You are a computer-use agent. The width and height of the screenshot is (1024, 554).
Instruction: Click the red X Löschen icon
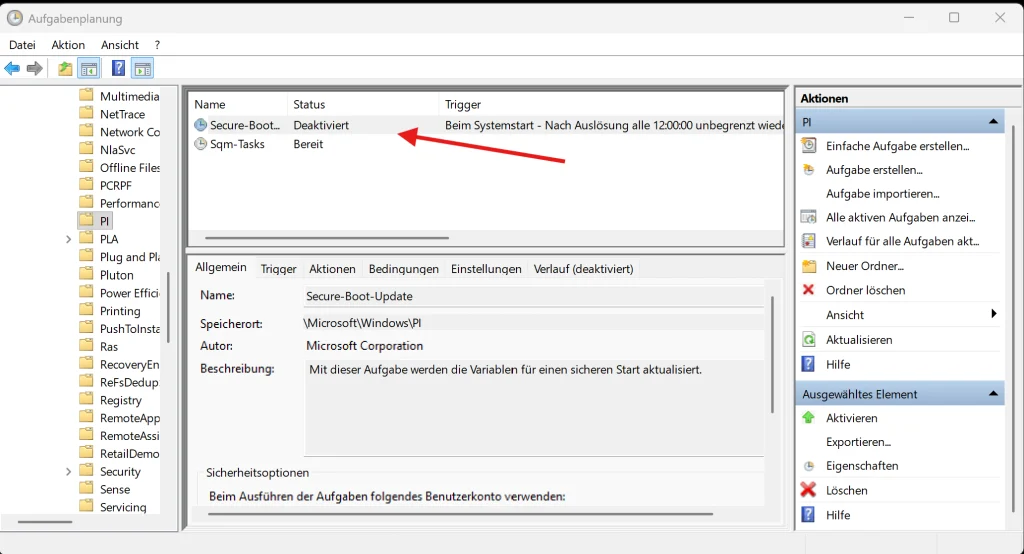click(808, 490)
